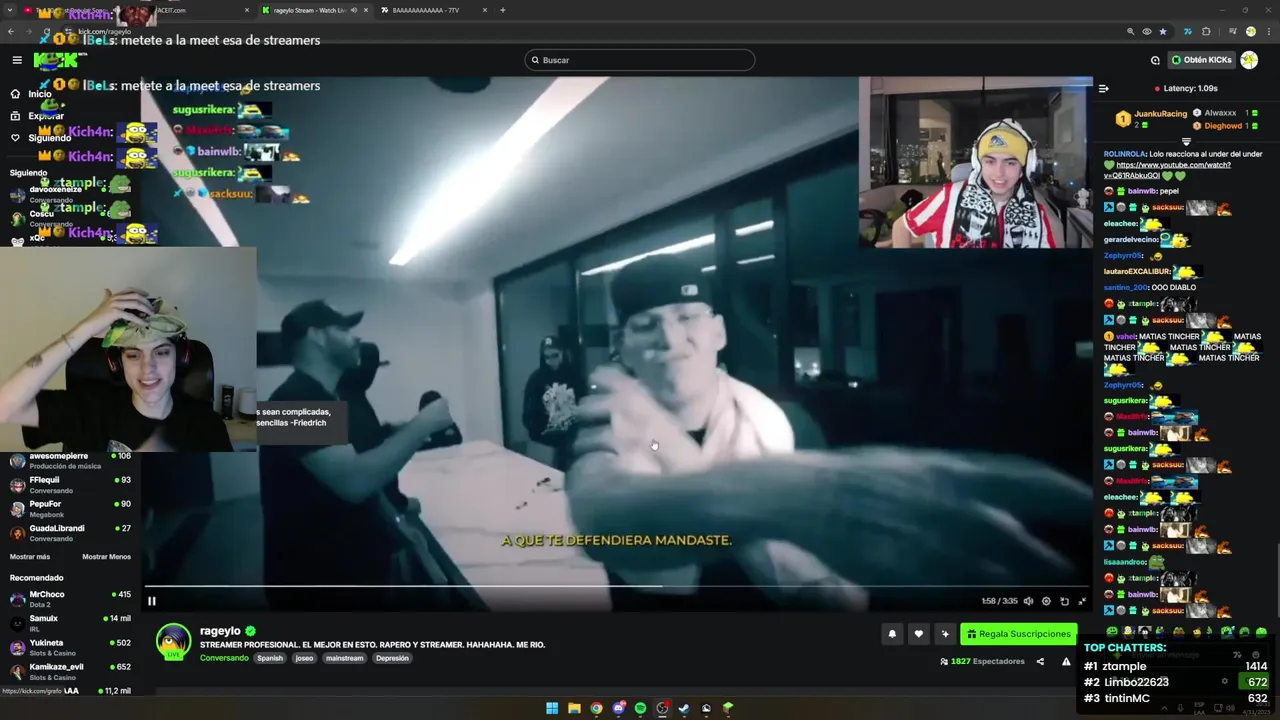The height and width of the screenshot is (720, 1280).
Task: Open Chrome from the taskbar
Action: click(596, 708)
